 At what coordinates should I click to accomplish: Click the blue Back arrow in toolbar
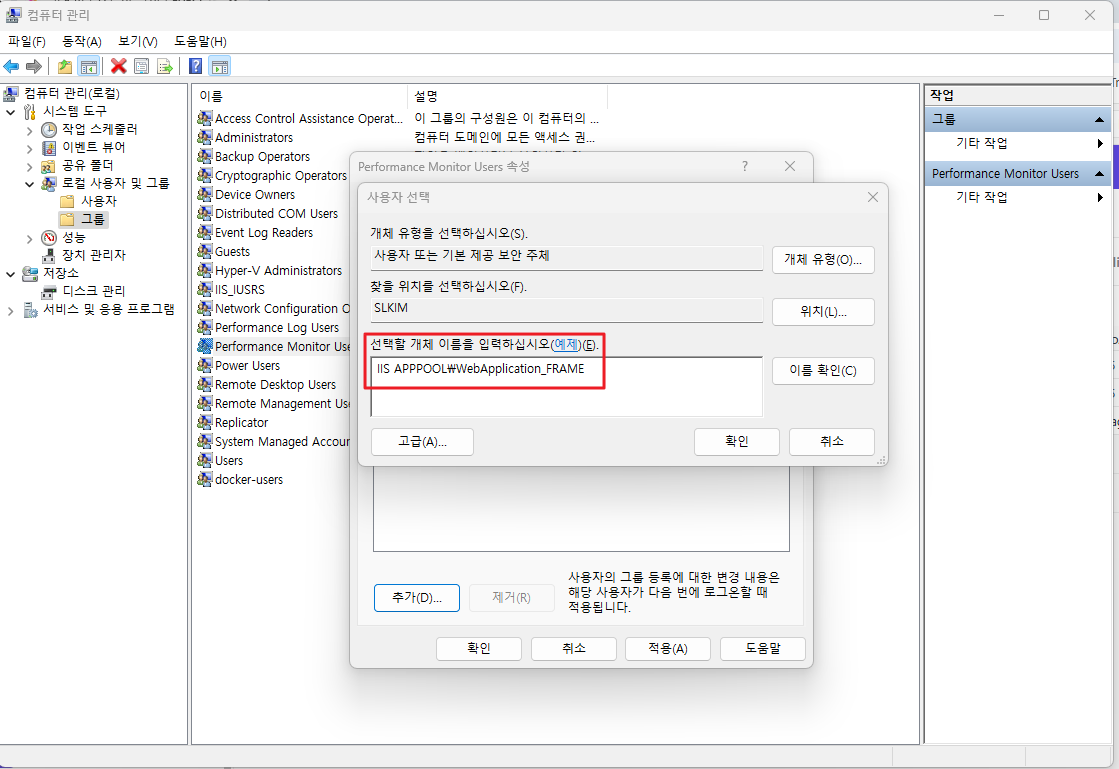click(11, 66)
